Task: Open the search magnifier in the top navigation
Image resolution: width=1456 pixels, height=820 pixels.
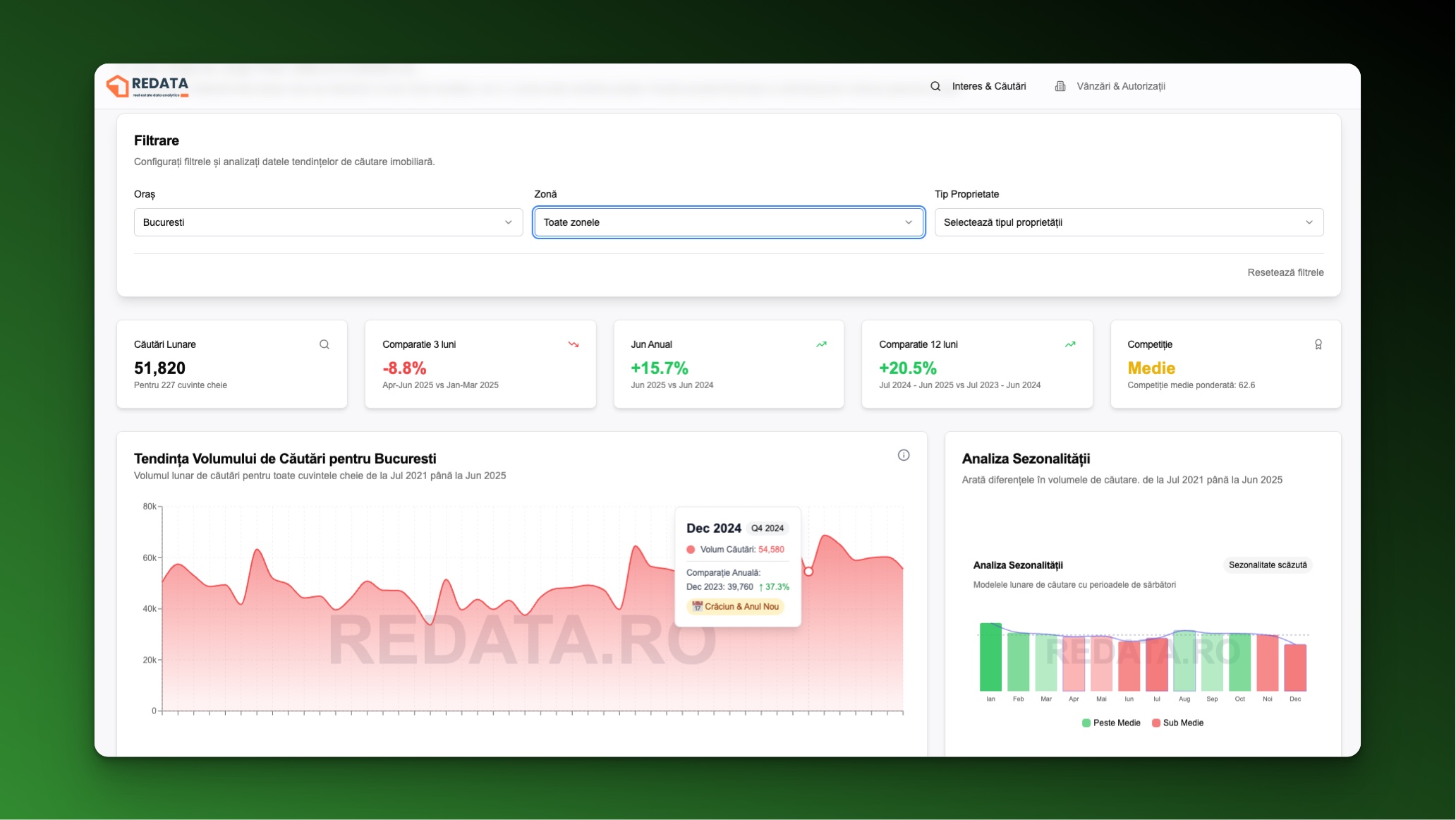Action: 935,86
